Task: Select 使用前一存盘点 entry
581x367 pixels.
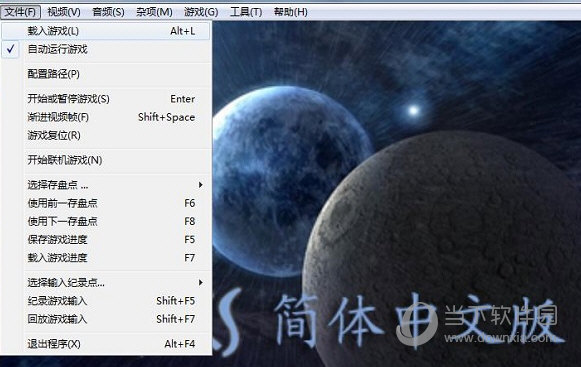Action: (x=106, y=203)
